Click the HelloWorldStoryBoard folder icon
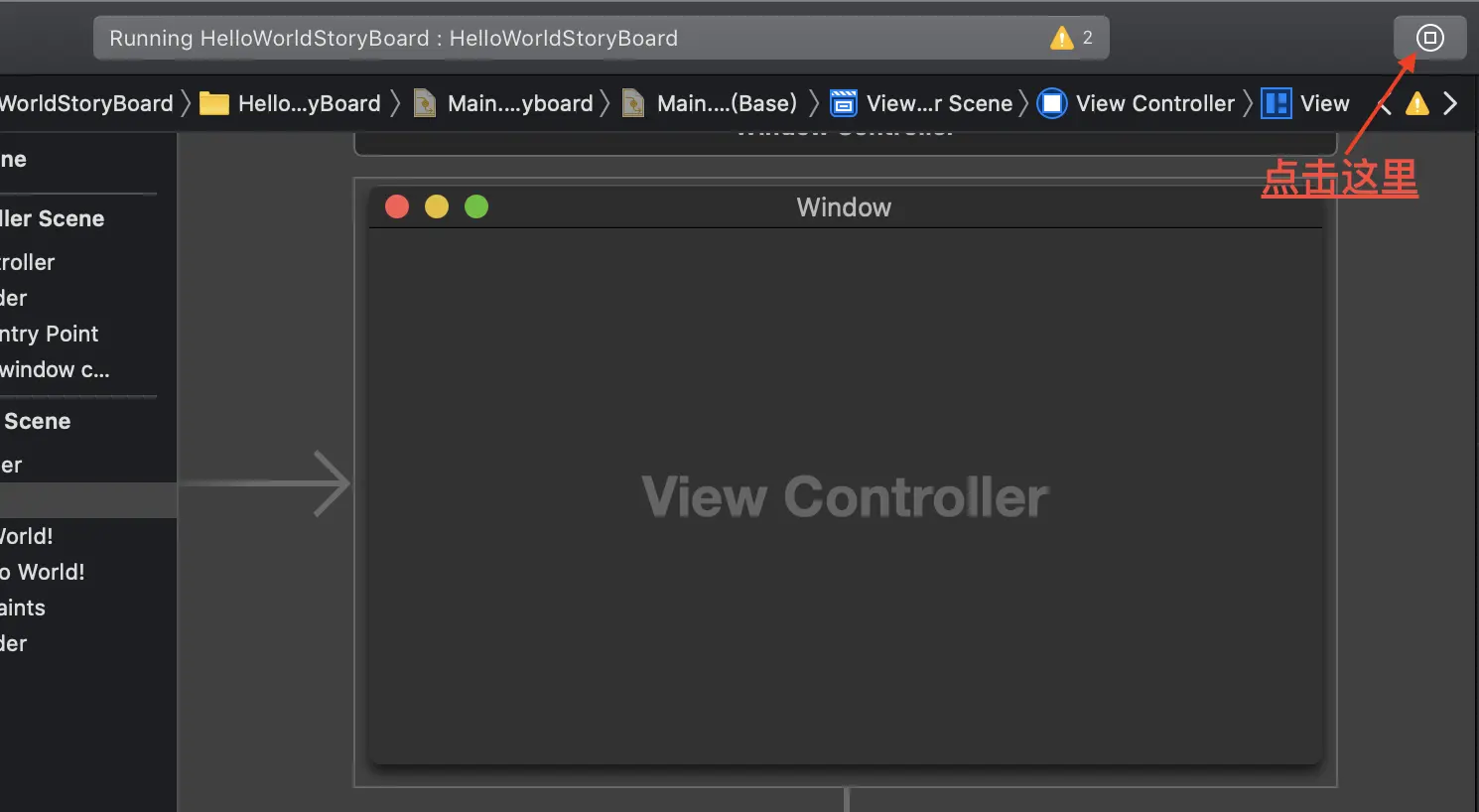This screenshot has width=1479, height=812. (x=214, y=102)
